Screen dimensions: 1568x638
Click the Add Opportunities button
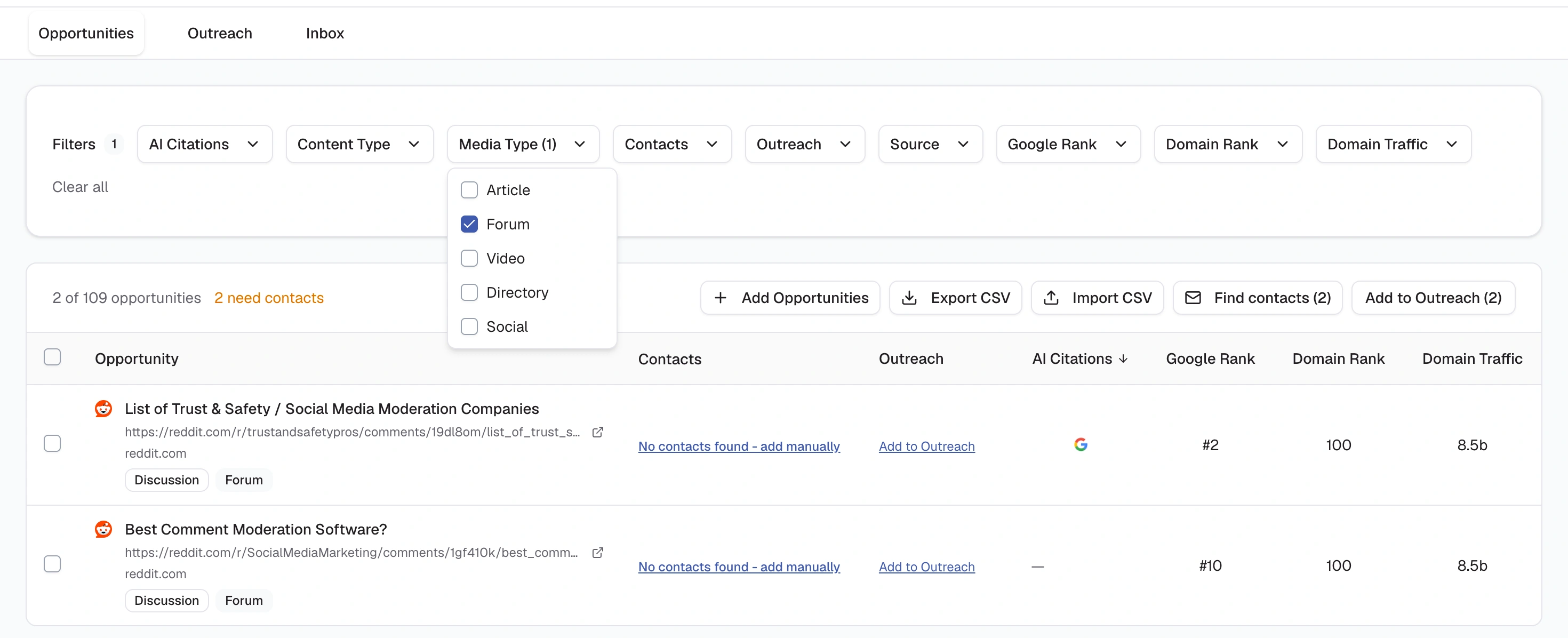click(x=790, y=298)
